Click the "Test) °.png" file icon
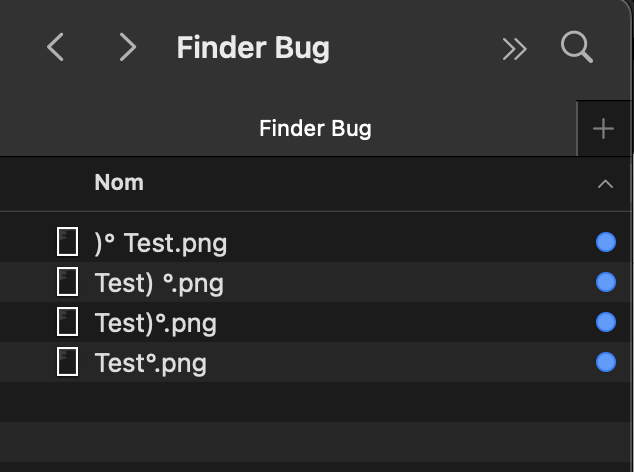634x472 pixels. click(67, 282)
